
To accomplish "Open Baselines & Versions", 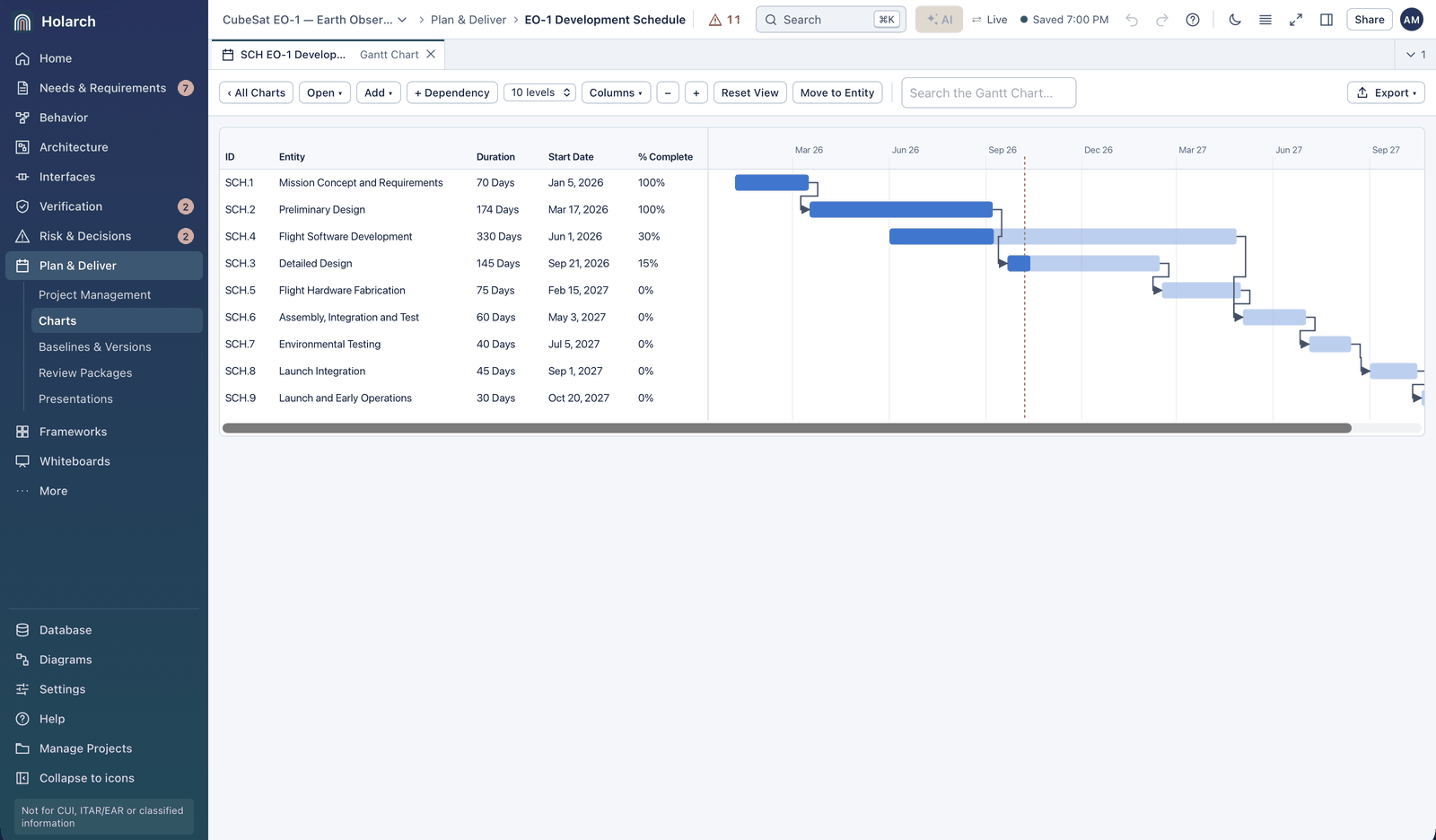I will point(117,346).
